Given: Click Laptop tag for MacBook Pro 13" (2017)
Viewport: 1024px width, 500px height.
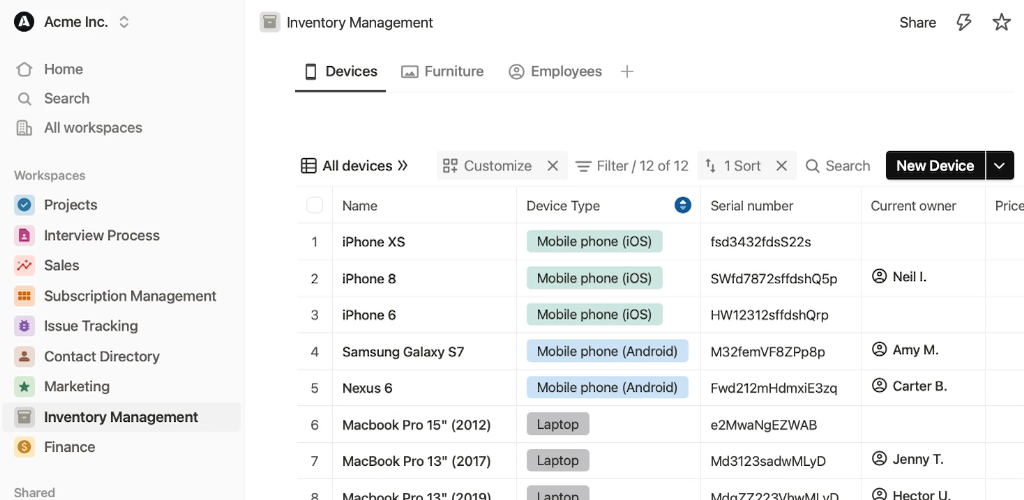Looking at the screenshot, I should click(558, 461).
